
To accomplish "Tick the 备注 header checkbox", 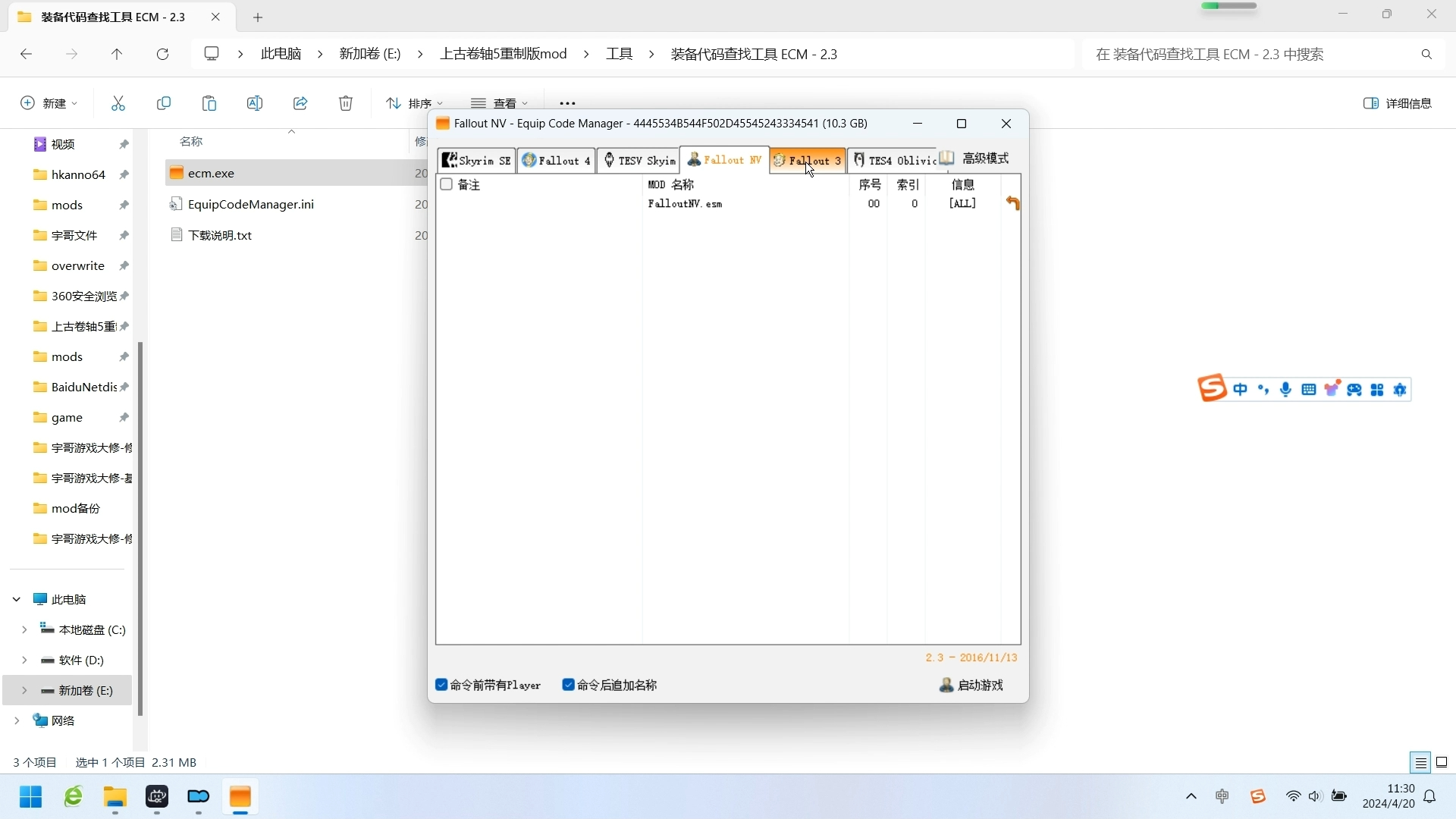I will point(446,184).
